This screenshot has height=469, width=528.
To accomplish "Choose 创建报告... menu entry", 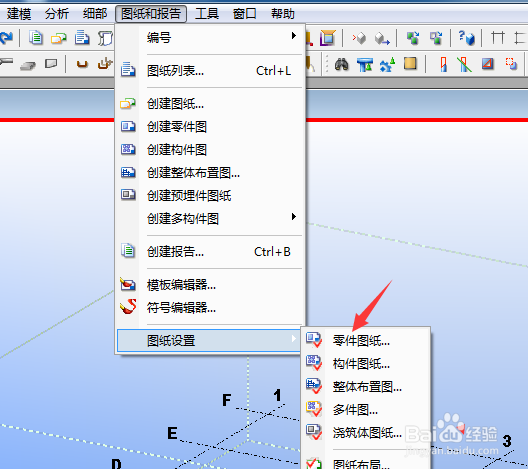I will click(x=210, y=252).
